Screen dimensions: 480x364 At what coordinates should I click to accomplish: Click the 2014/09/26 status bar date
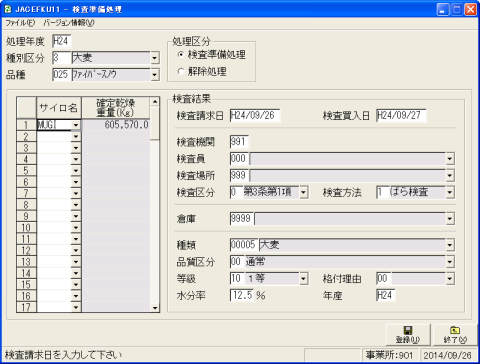(x=447, y=355)
